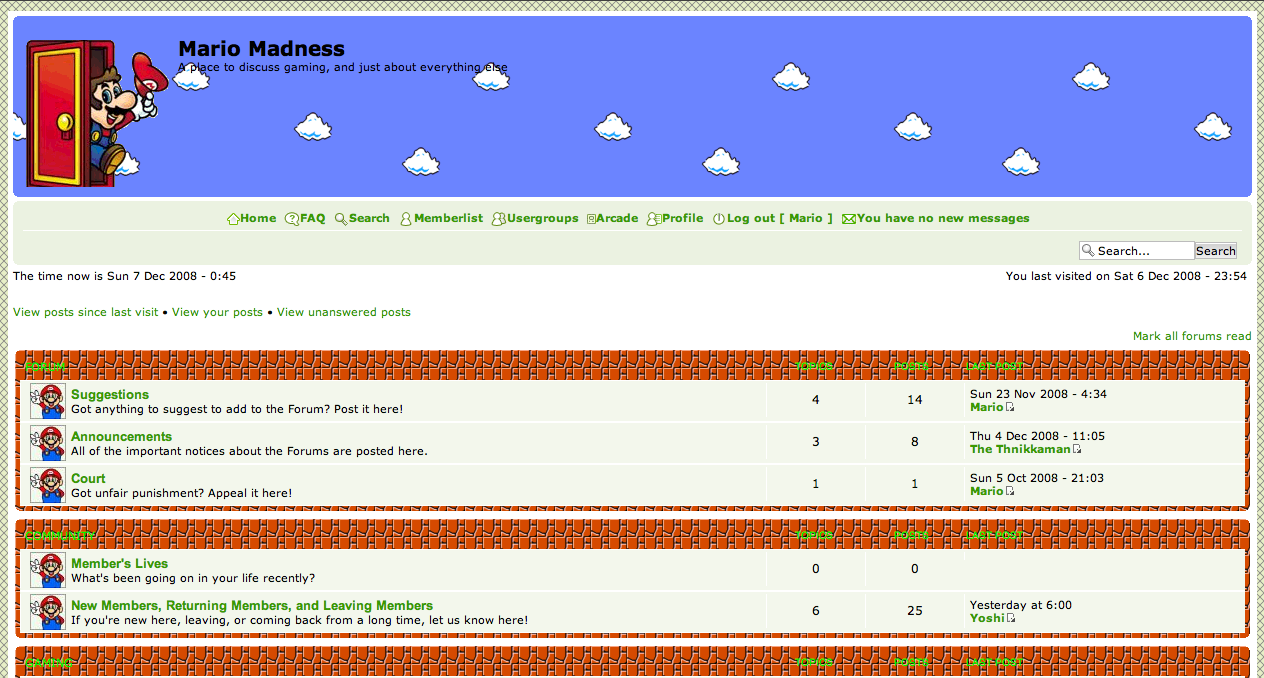Click the envelope messages icon
The width and height of the screenshot is (1264, 678).
(x=849, y=219)
